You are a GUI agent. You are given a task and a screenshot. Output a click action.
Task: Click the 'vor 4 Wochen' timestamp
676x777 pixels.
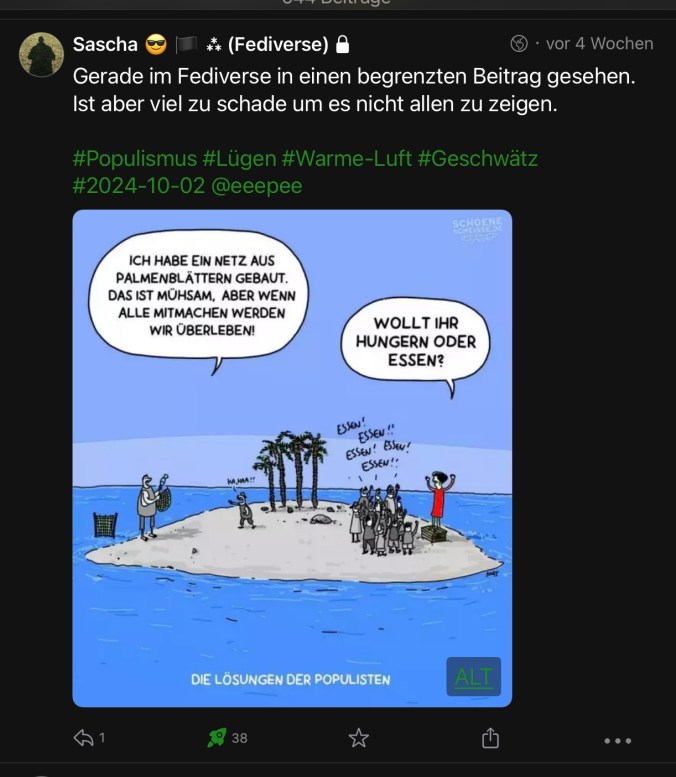click(x=600, y=44)
